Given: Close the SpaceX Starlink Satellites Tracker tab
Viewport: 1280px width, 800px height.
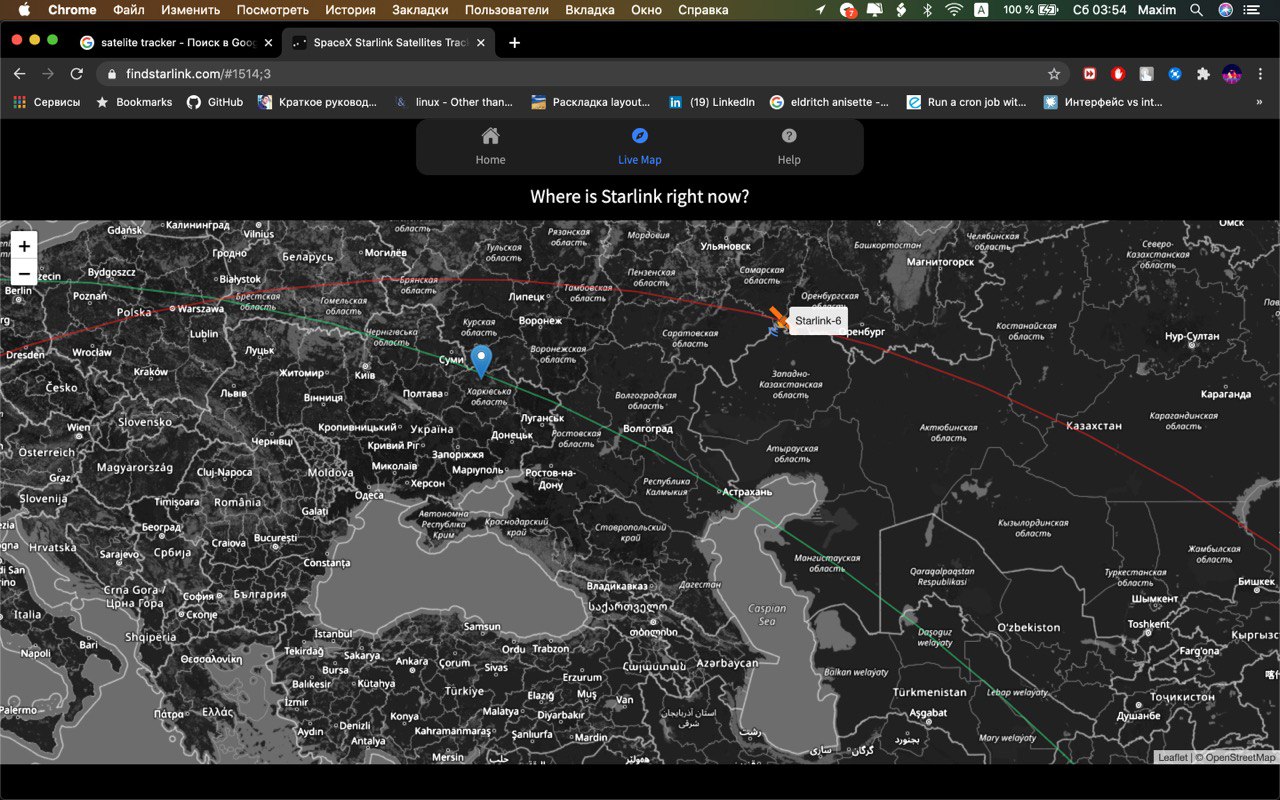Looking at the screenshot, I should click(x=482, y=43).
